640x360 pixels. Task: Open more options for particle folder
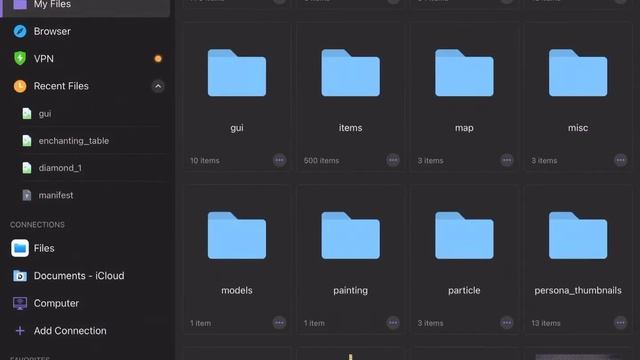507,323
